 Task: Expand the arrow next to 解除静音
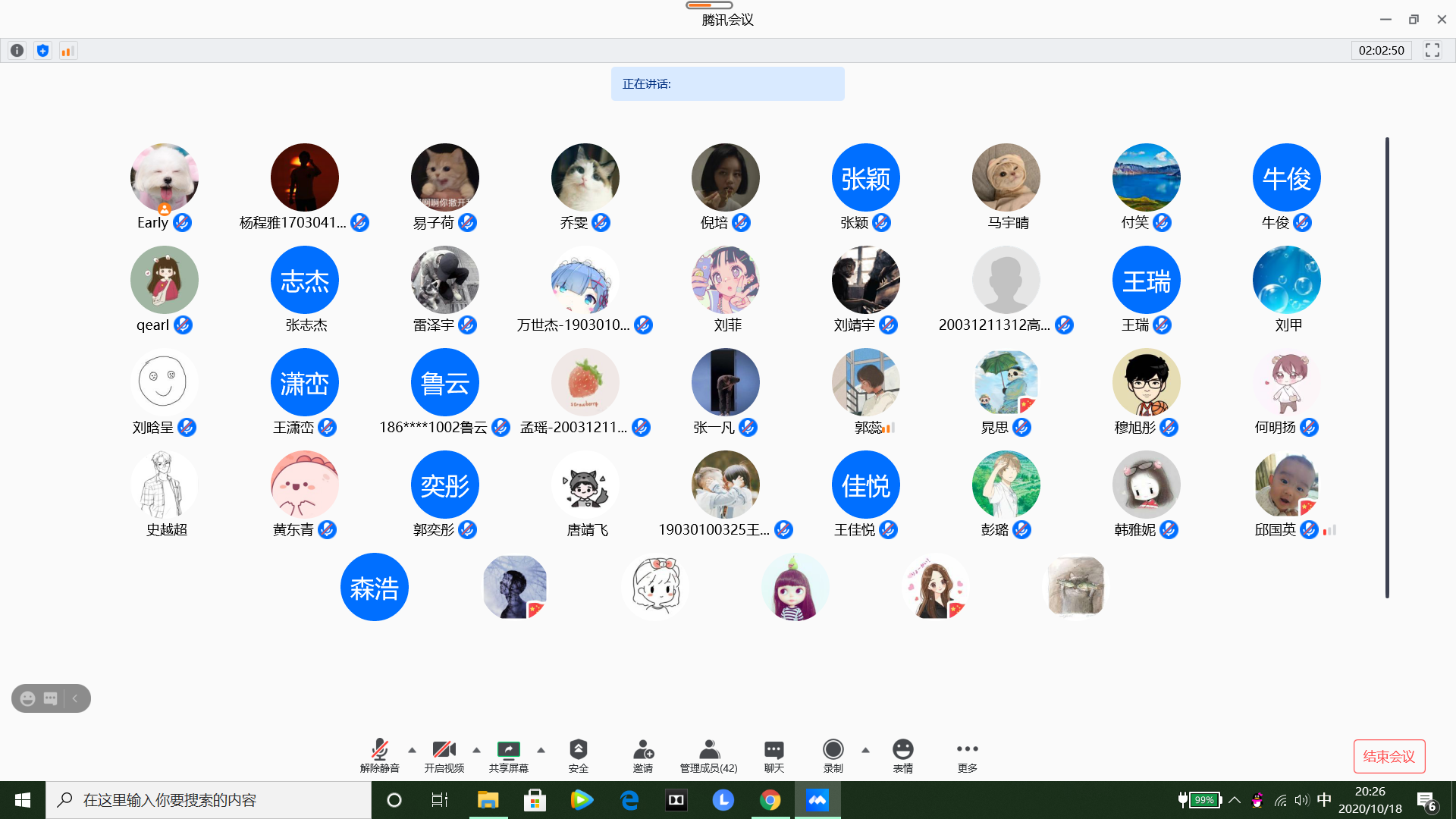pyautogui.click(x=412, y=750)
